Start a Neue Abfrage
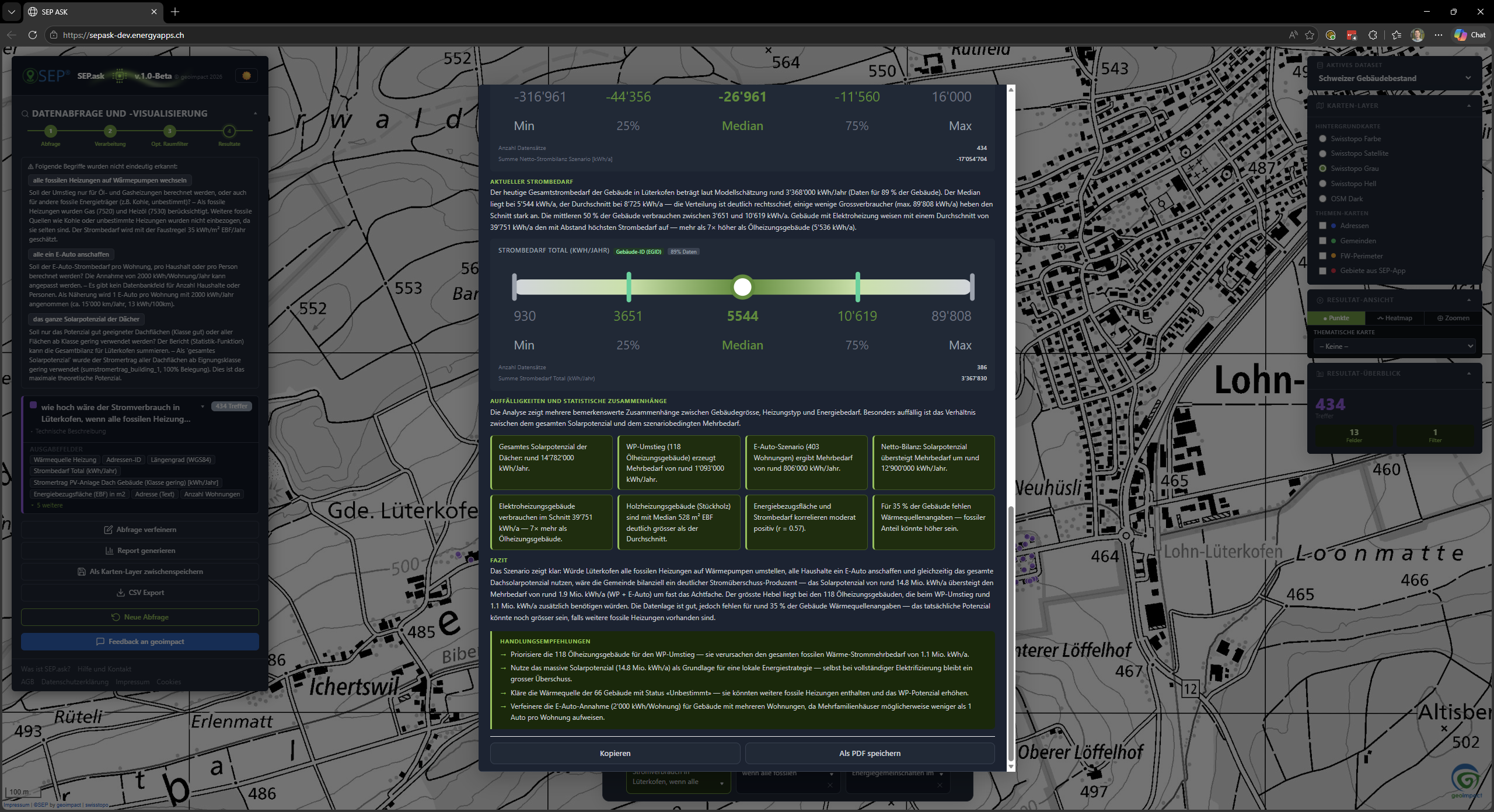The width and height of the screenshot is (1494, 812). (x=140, y=617)
